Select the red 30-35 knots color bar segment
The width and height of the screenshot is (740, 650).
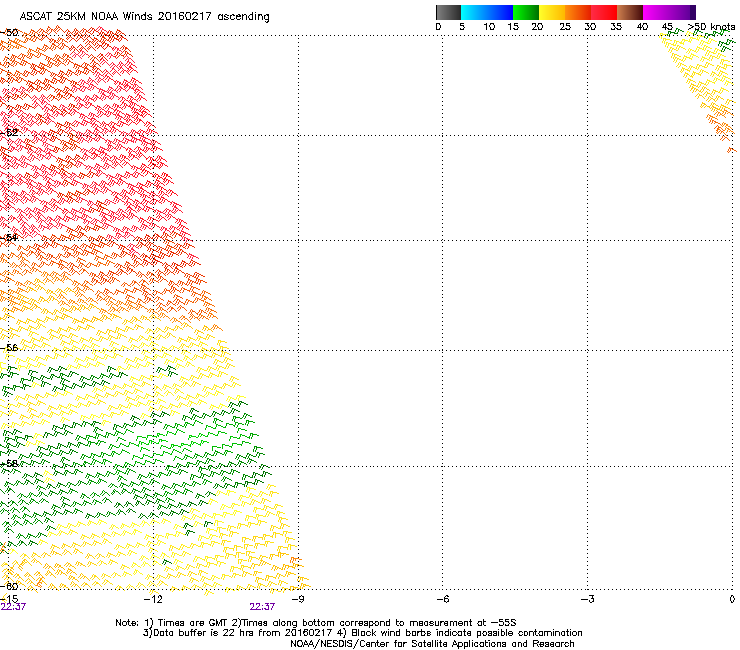(604, 12)
